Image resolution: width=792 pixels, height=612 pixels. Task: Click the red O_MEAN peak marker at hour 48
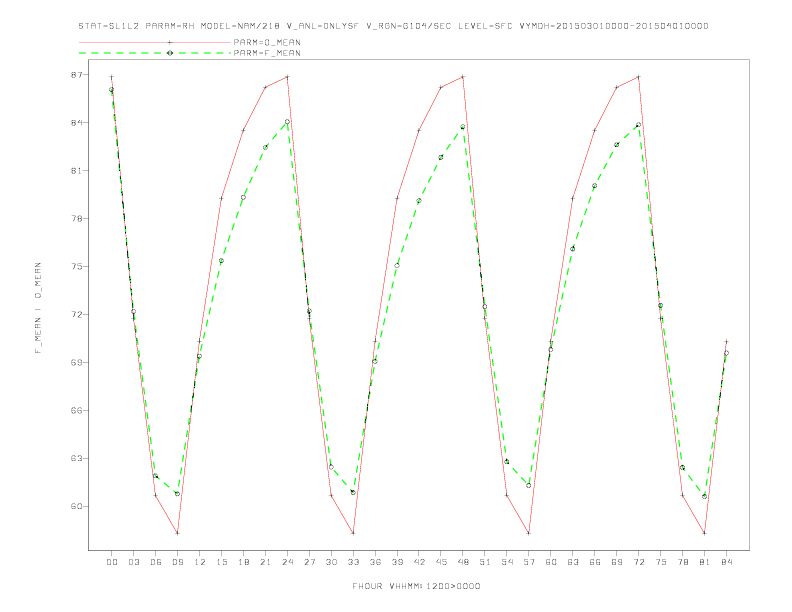tap(463, 77)
